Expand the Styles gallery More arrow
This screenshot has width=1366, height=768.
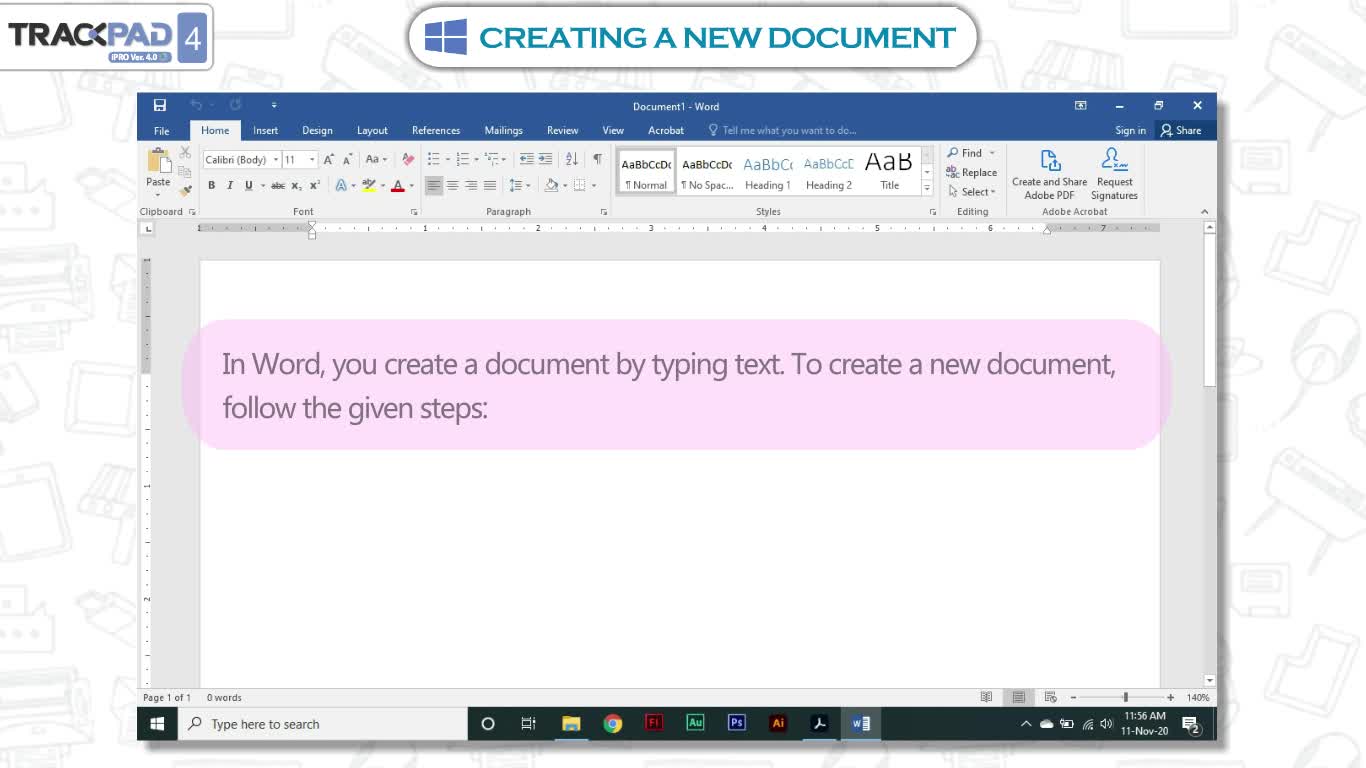pos(927,188)
